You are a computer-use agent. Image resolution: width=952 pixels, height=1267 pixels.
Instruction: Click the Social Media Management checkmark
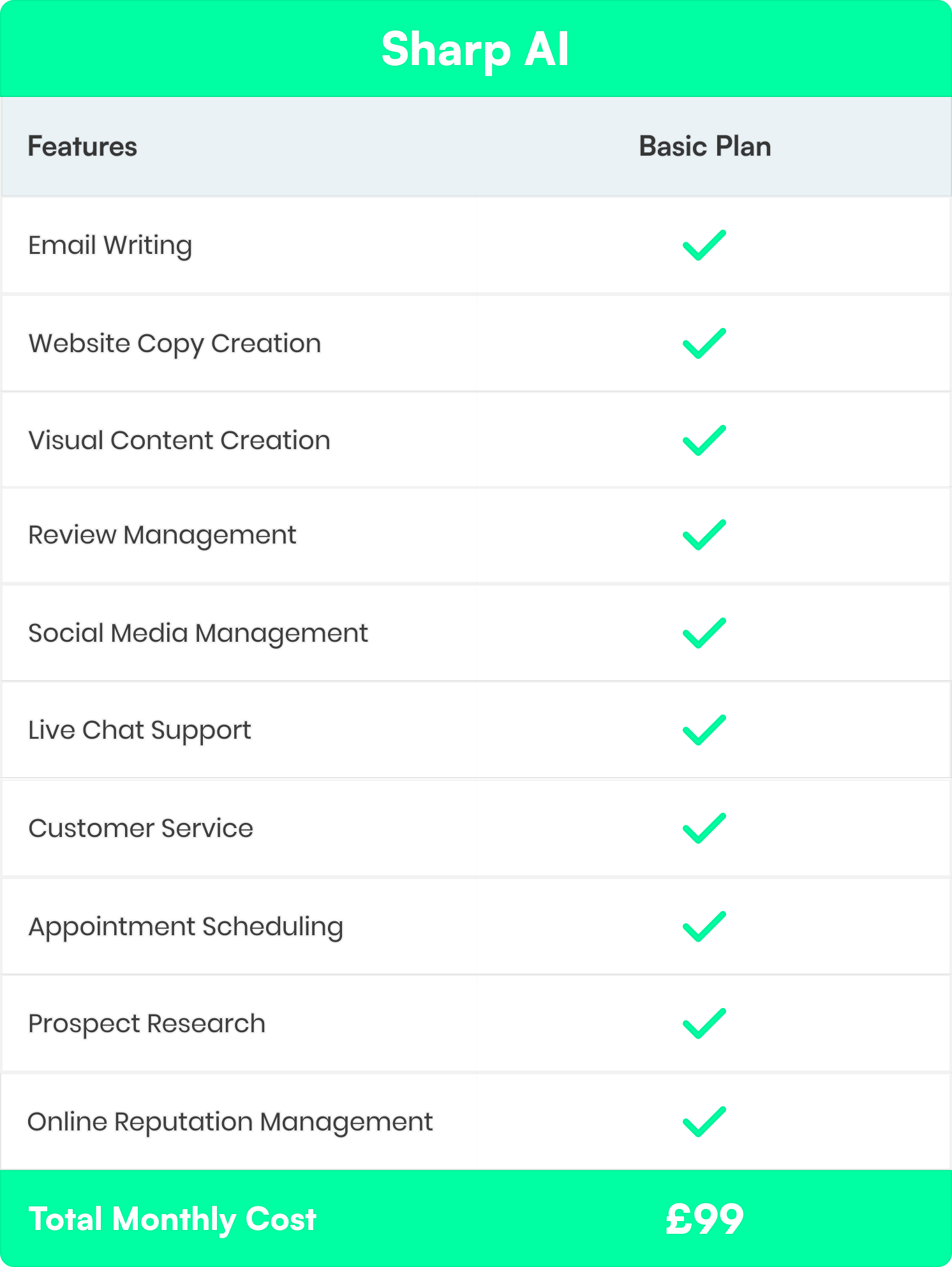704,633
